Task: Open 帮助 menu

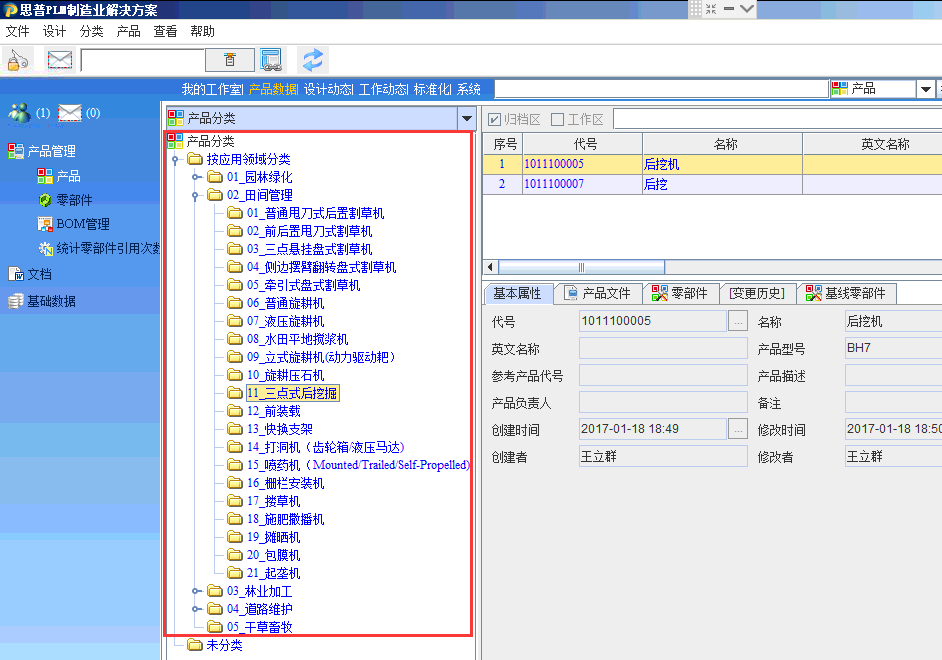Action: click(202, 31)
